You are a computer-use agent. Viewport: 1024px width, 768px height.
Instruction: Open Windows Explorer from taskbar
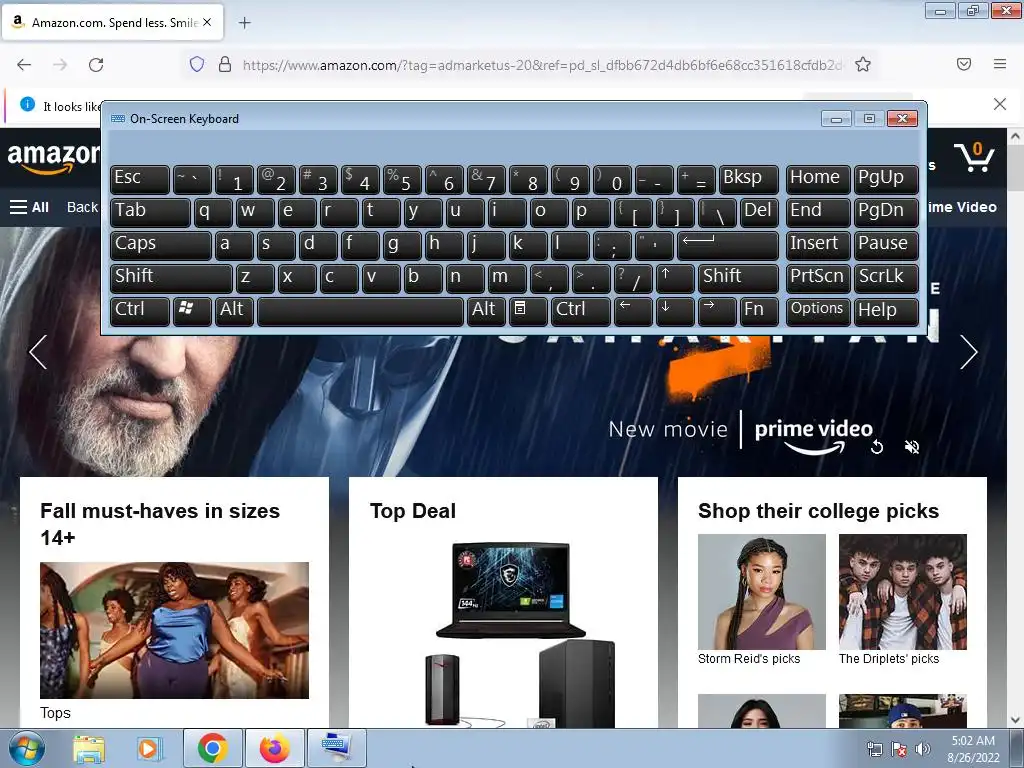click(x=88, y=748)
